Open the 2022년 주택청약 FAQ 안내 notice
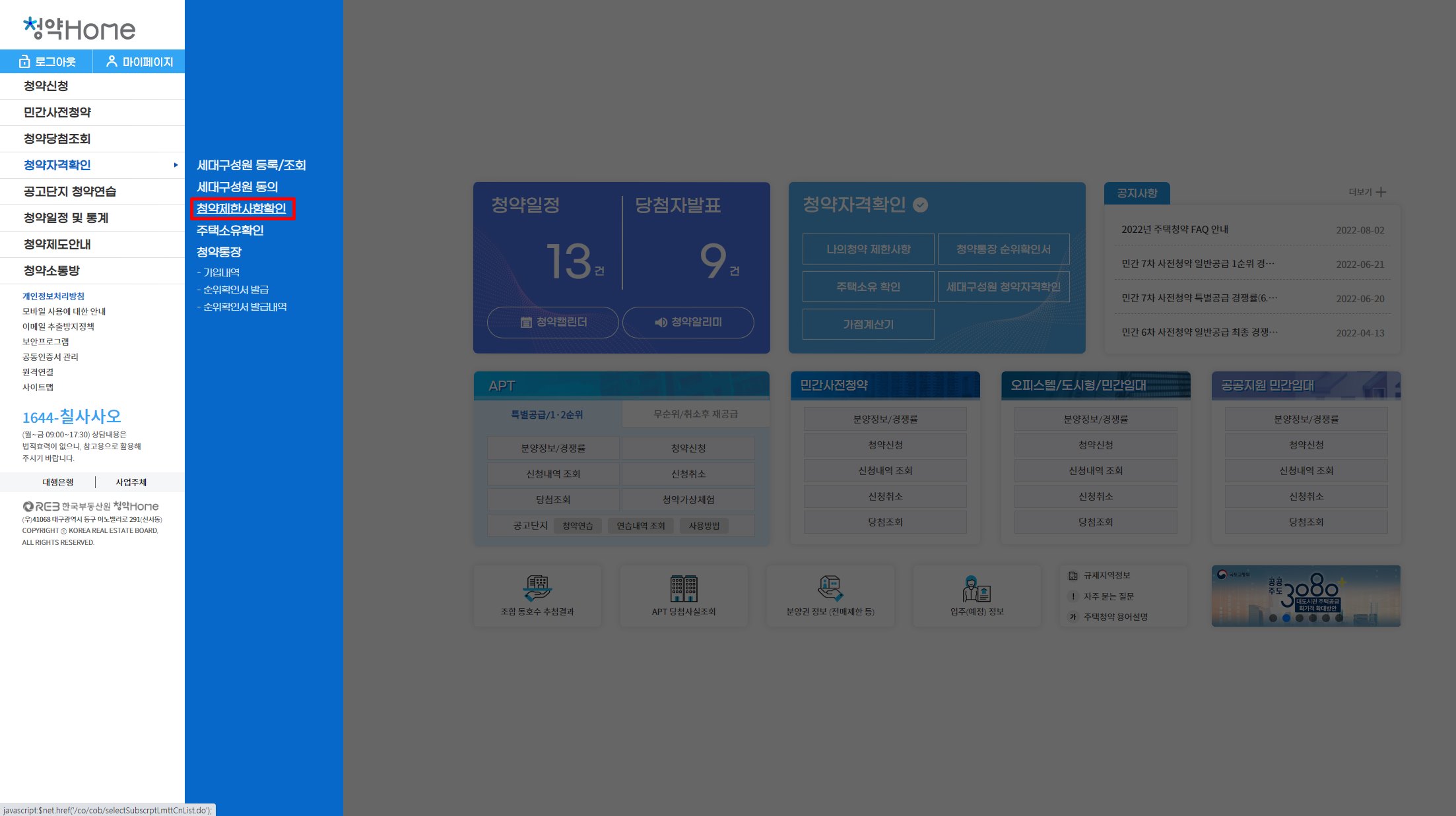The width and height of the screenshot is (1456, 816). coord(1174,230)
